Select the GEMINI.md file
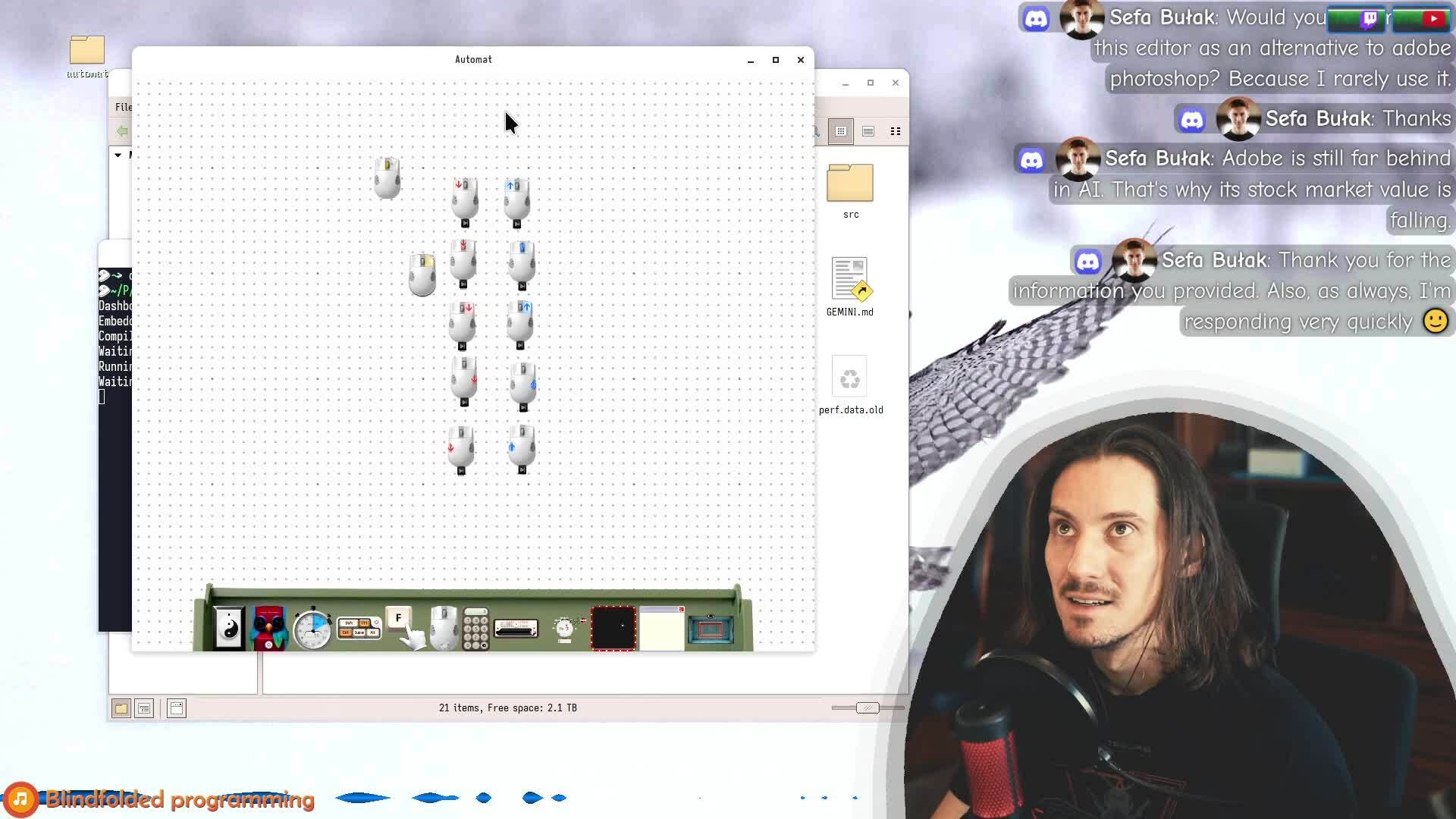The image size is (1456, 819). pos(849,279)
